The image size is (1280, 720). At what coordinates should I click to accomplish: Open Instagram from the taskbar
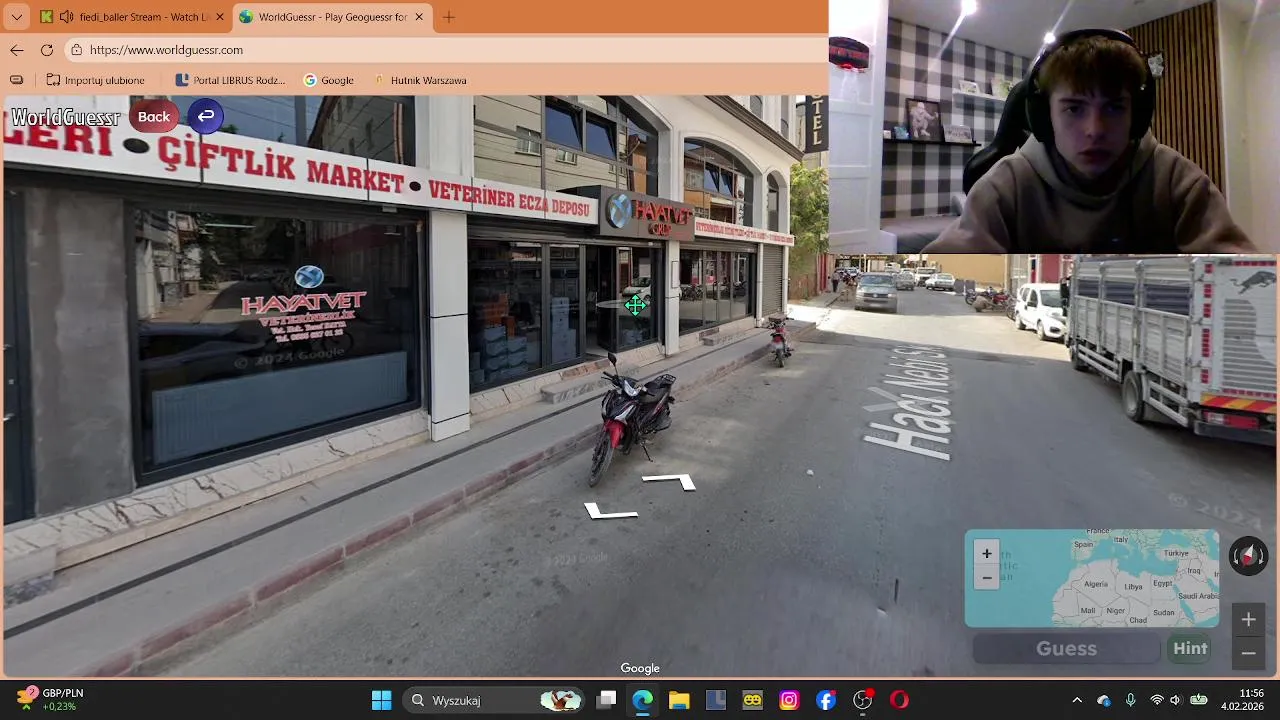point(789,700)
